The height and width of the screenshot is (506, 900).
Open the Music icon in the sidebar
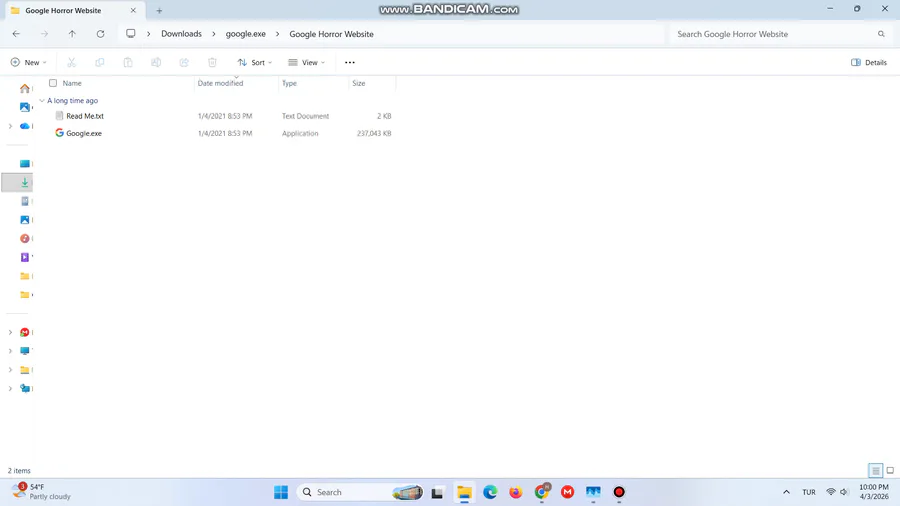click(25, 238)
